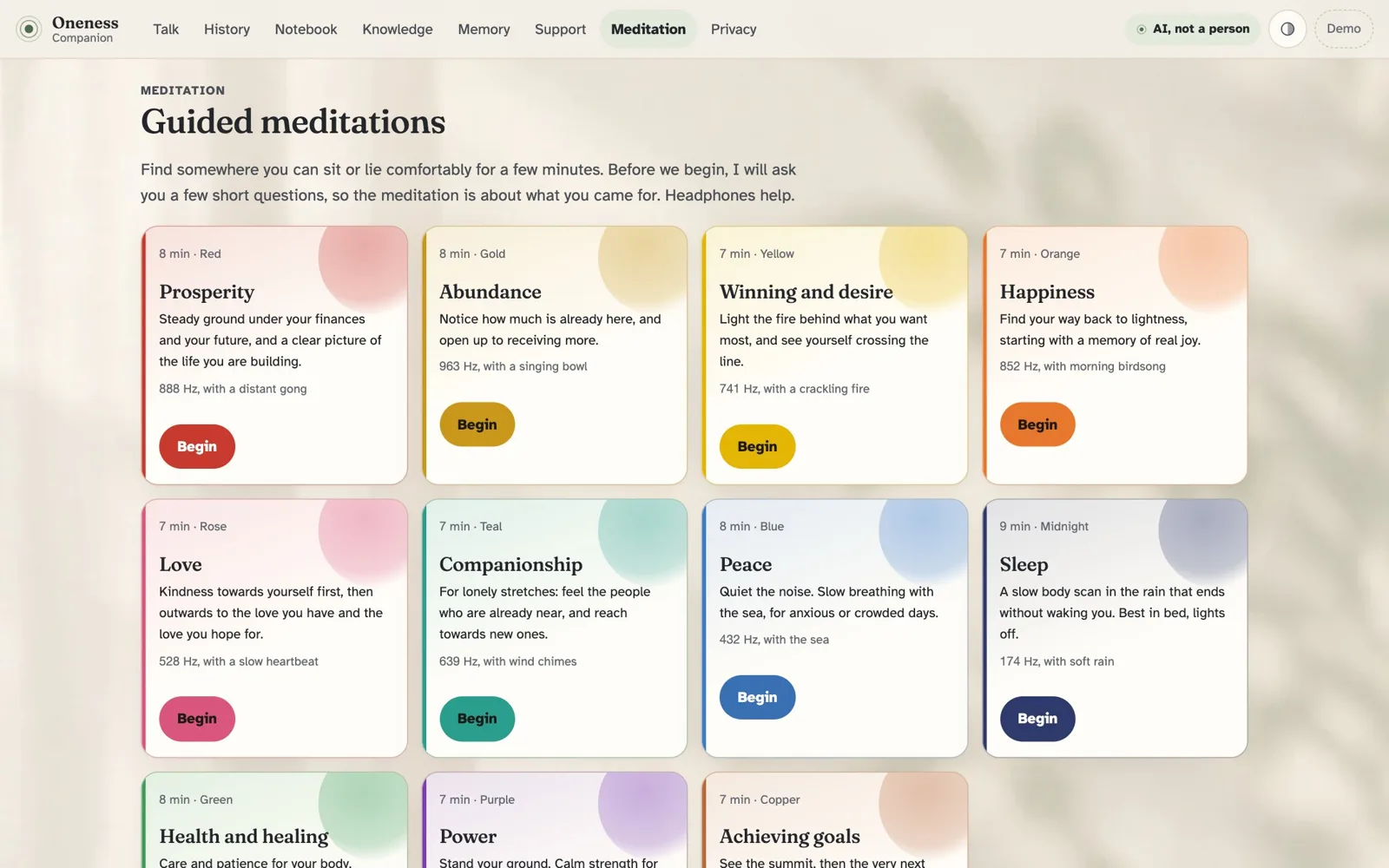Click the 'Winning and desire' card title
This screenshot has height=868, width=1389.
pos(806,292)
